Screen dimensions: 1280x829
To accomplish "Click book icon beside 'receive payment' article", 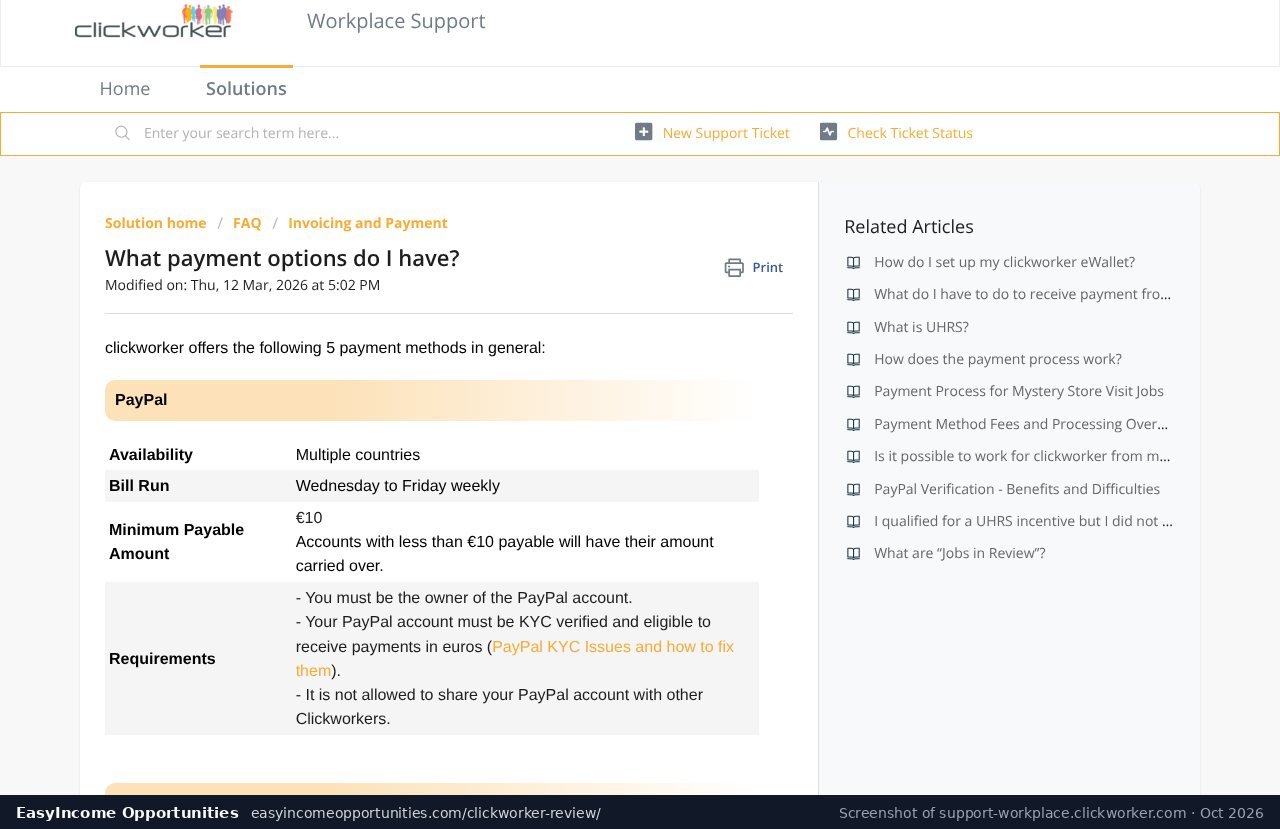I will click(853, 294).
